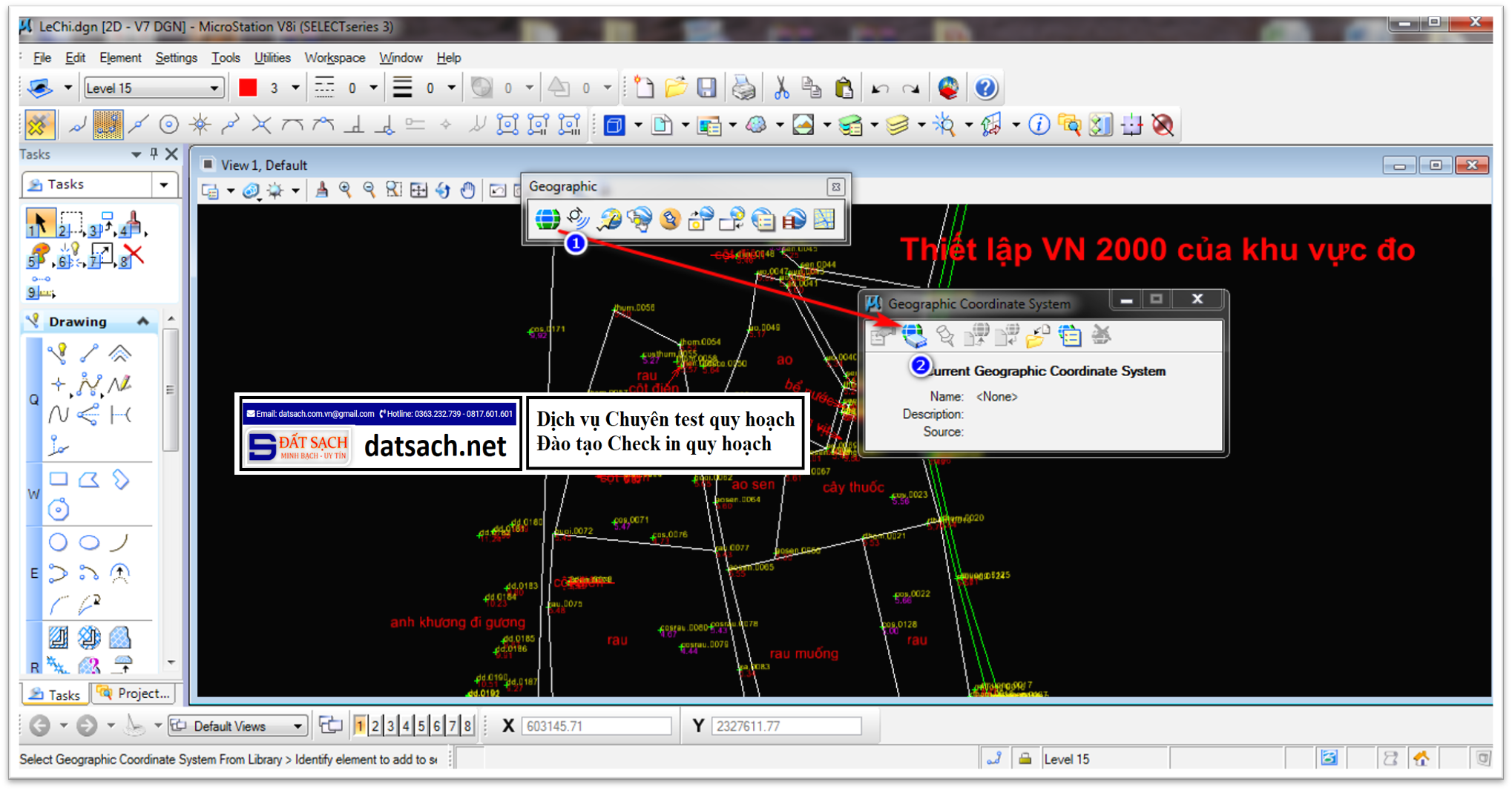Click From Library icon in Geographic Coordinate System dialog

click(x=914, y=335)
